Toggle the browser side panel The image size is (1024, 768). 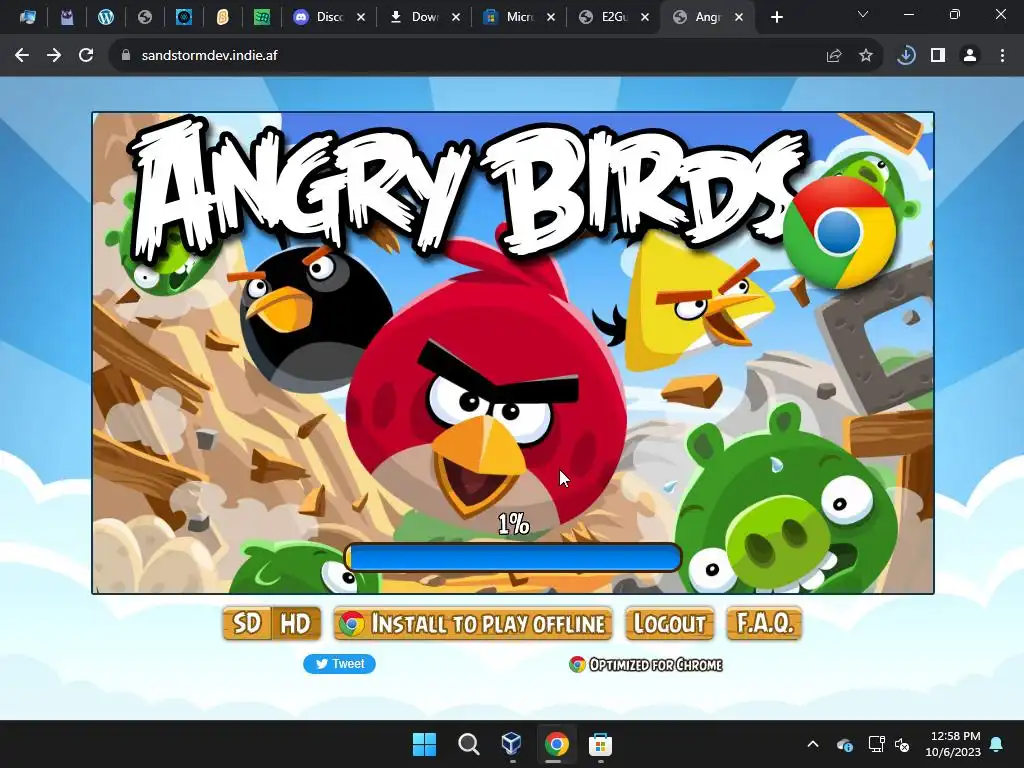tap(938, 56)
